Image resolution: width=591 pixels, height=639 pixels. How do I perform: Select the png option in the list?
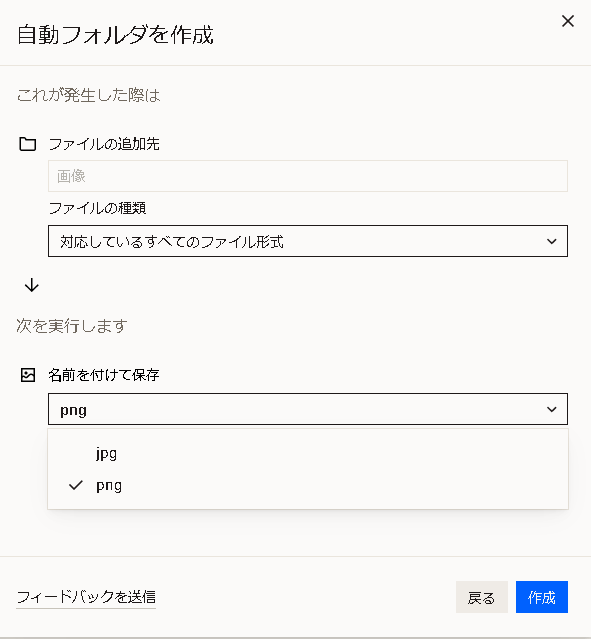pos(308,485)
